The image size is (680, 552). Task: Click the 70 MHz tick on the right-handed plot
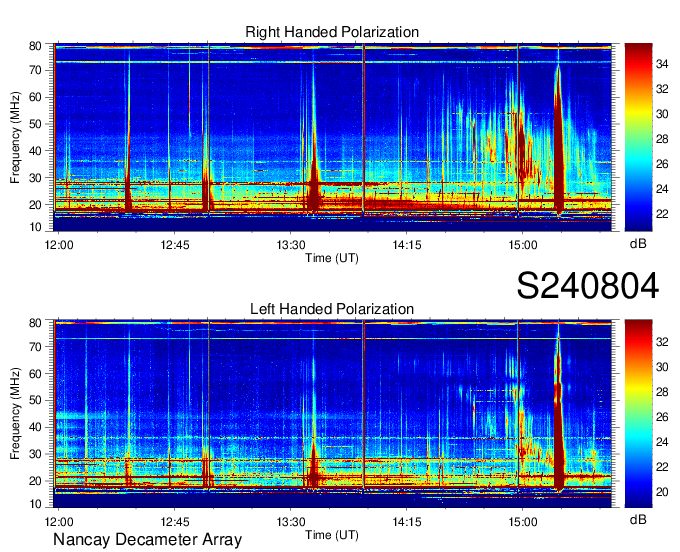pyautogui.click(x=35, y=70)
